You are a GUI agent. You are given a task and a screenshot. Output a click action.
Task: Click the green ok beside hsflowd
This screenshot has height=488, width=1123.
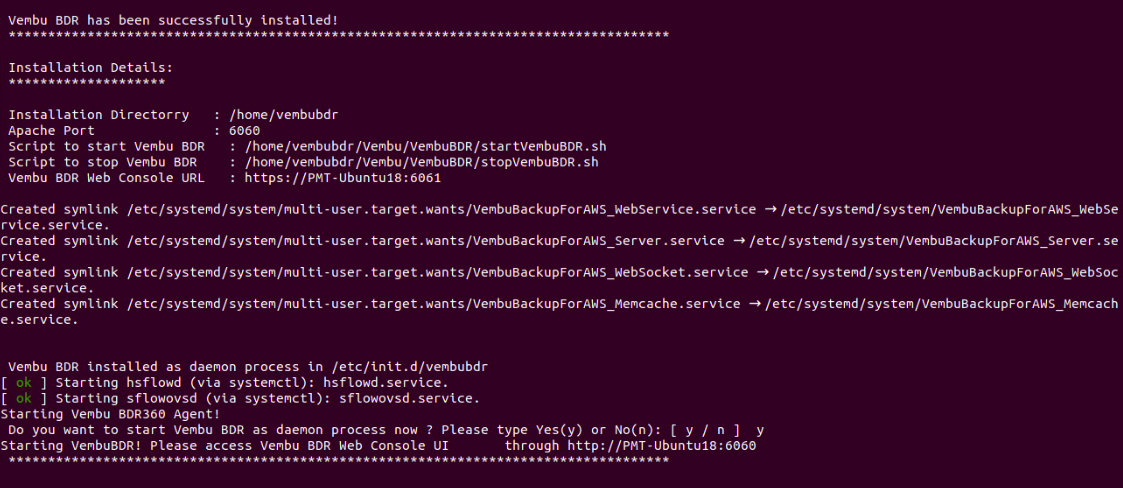(24, 383)
